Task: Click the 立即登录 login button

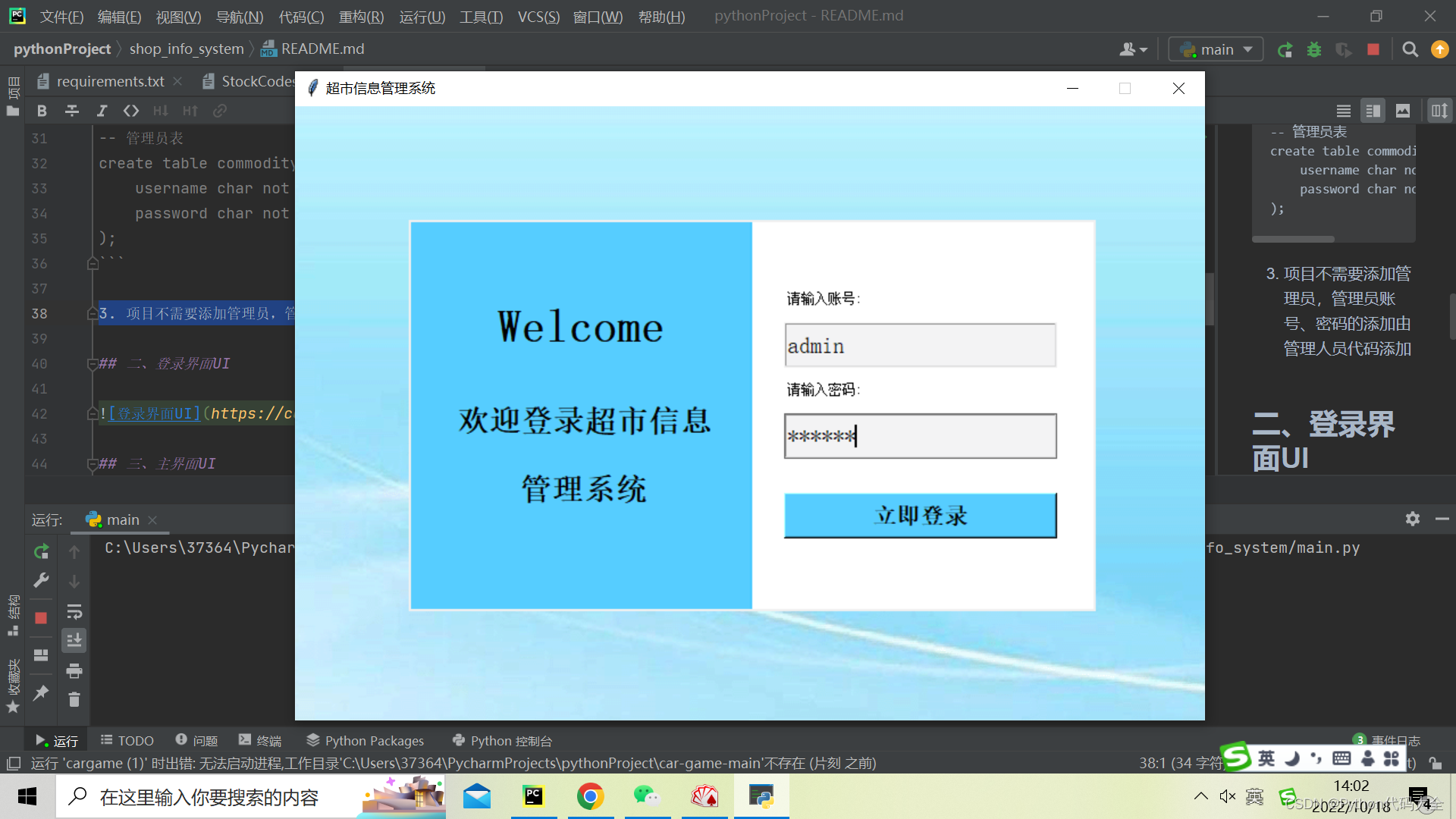Action: click(x=920, y=516)
